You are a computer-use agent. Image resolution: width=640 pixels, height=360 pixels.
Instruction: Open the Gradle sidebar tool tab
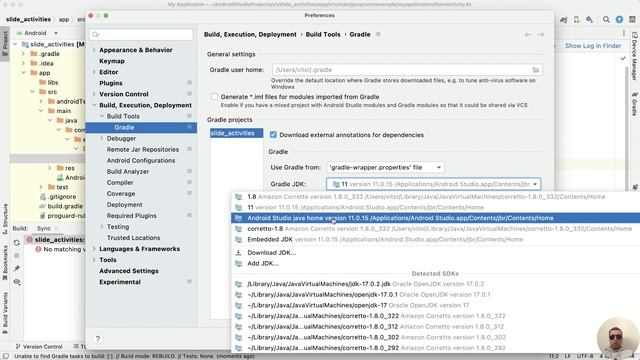(634, 104)
